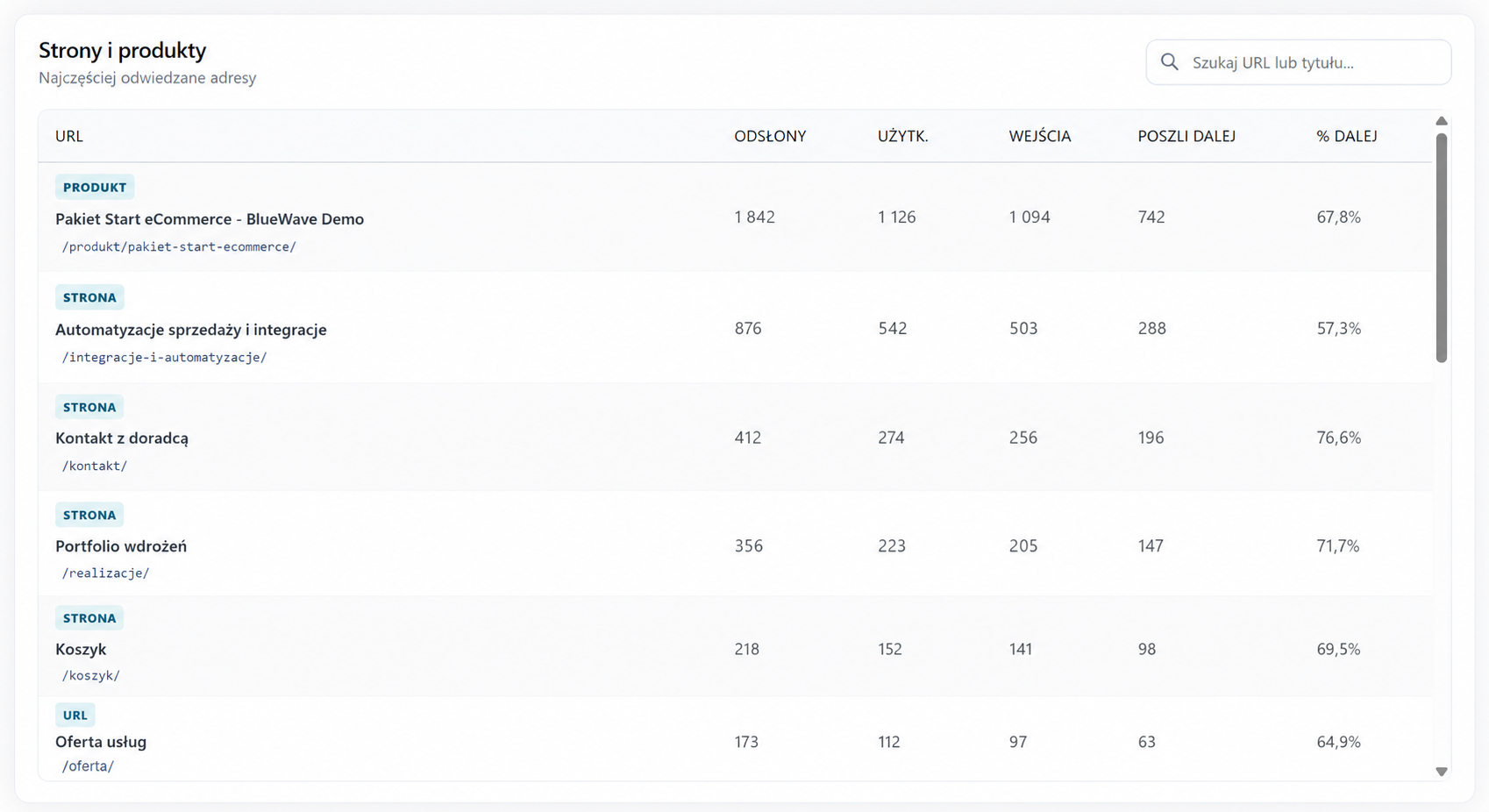The image size is (1489, 812).
Task: Open the Portfolio wdrożeń entry
Action: pyautogui.click(x=121, y=545)
